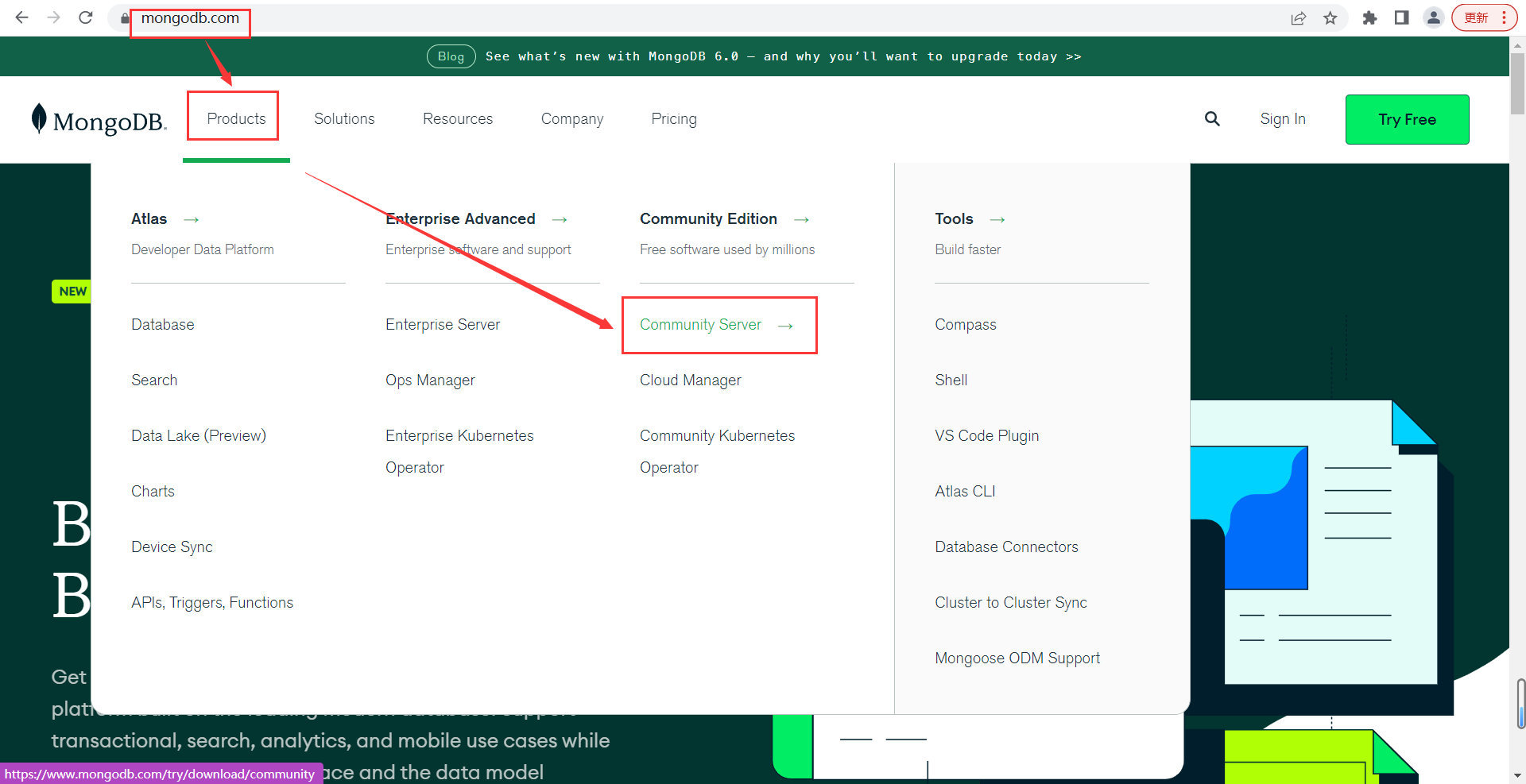Viewport: 1526px width, 784px height.
Task: Open Community Edition heading
Action: [x=708, y=218]
